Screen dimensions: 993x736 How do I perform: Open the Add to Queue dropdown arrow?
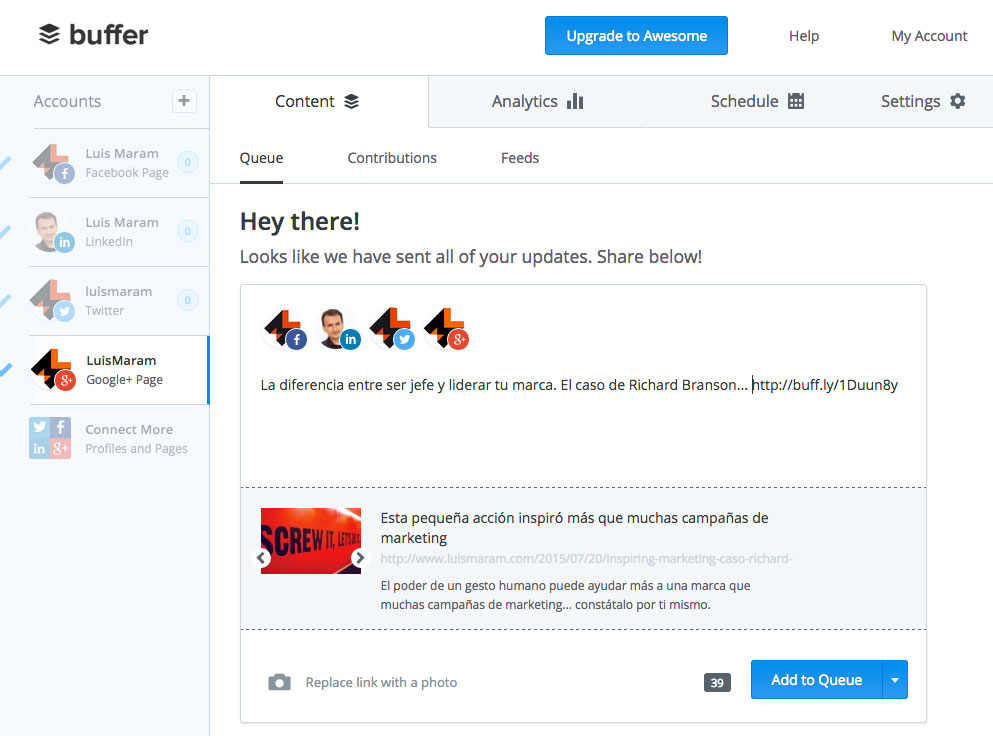895,680
